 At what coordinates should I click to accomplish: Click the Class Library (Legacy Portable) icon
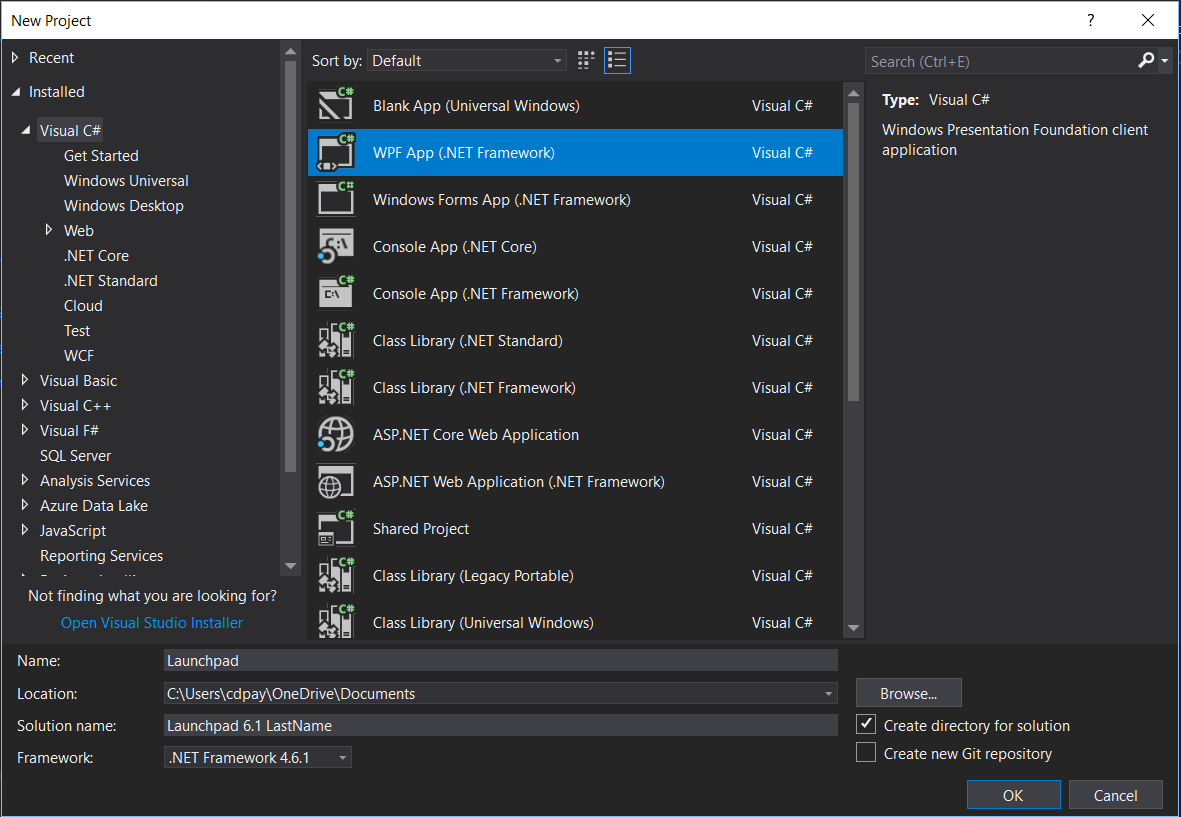point(336,575)
